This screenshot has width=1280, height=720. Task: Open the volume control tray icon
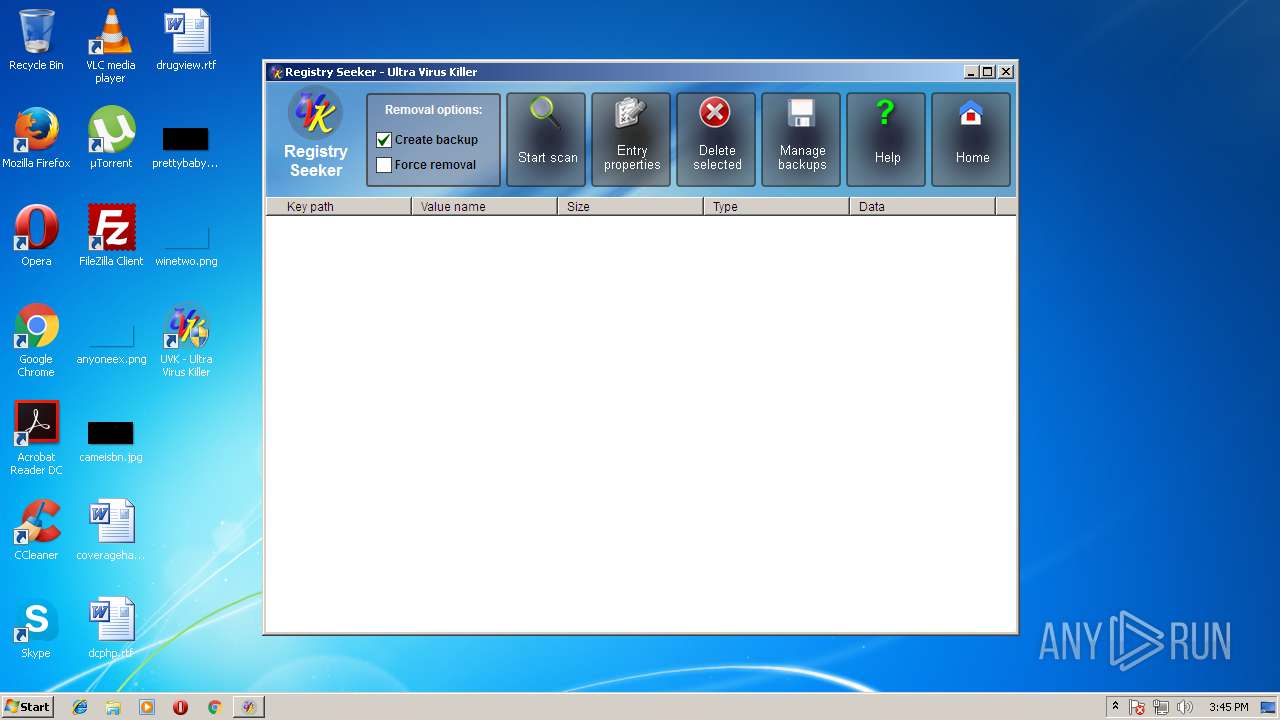pos(1185,707)
